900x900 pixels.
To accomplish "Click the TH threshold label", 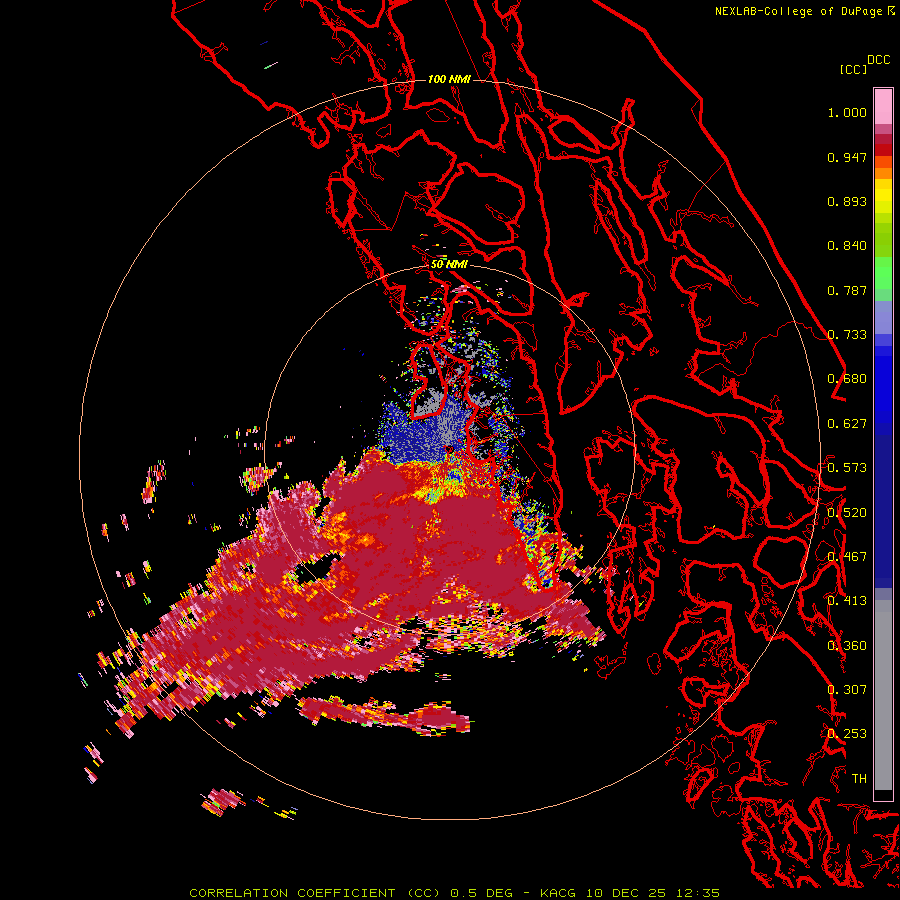I will pyautogui.click(x=859, y=779).
